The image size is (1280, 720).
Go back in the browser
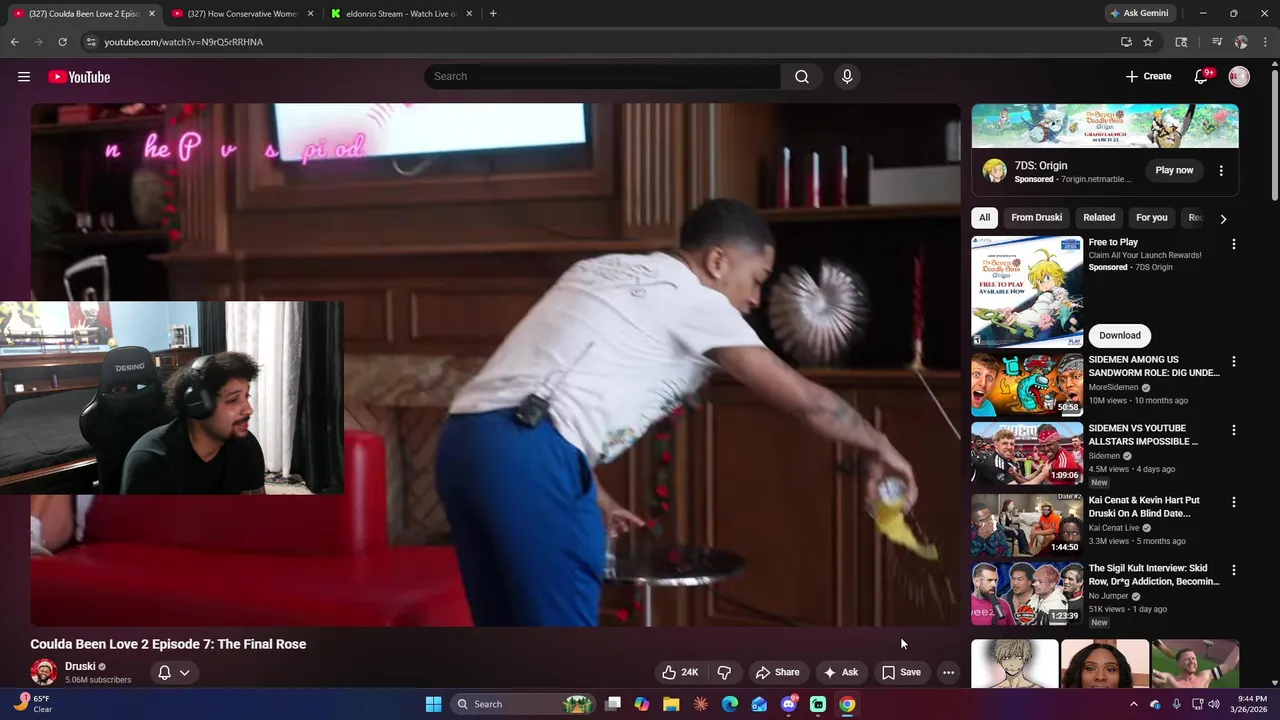(14, 42)
